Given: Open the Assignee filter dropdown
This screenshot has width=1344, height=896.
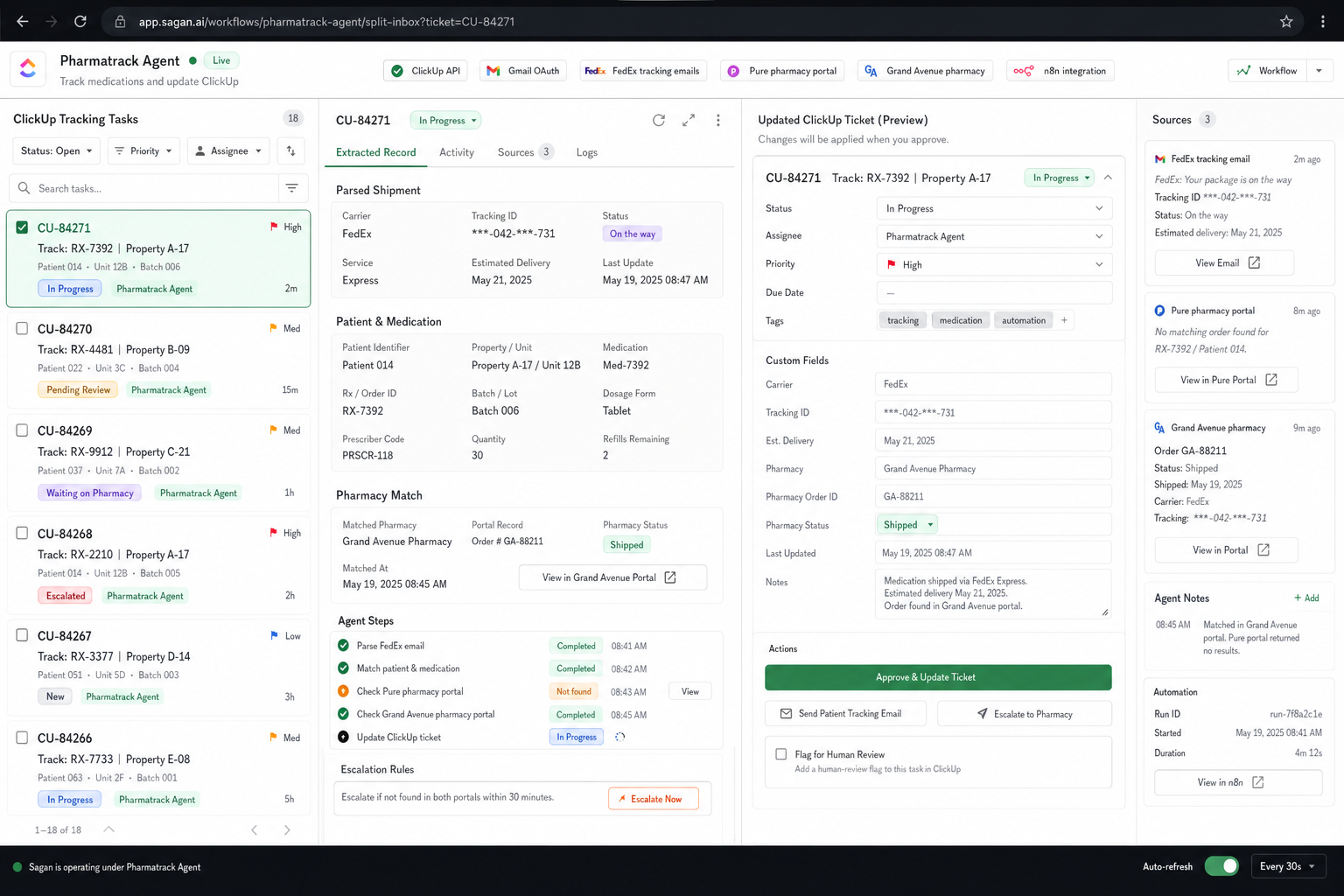Looking at the screenshot, I should coord(228,150).
